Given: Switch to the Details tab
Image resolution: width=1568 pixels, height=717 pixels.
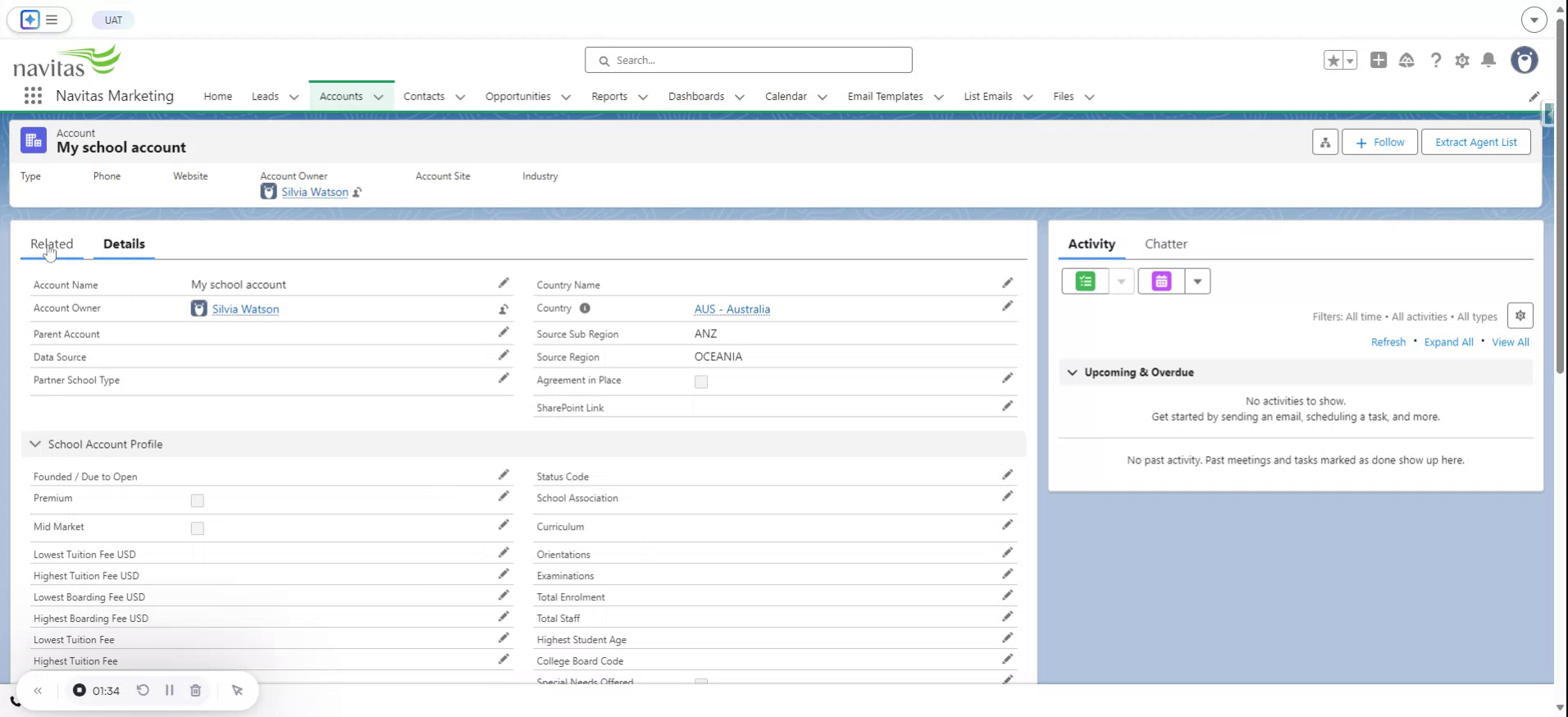Looking at the screenshot, I should tap(124, 244).
